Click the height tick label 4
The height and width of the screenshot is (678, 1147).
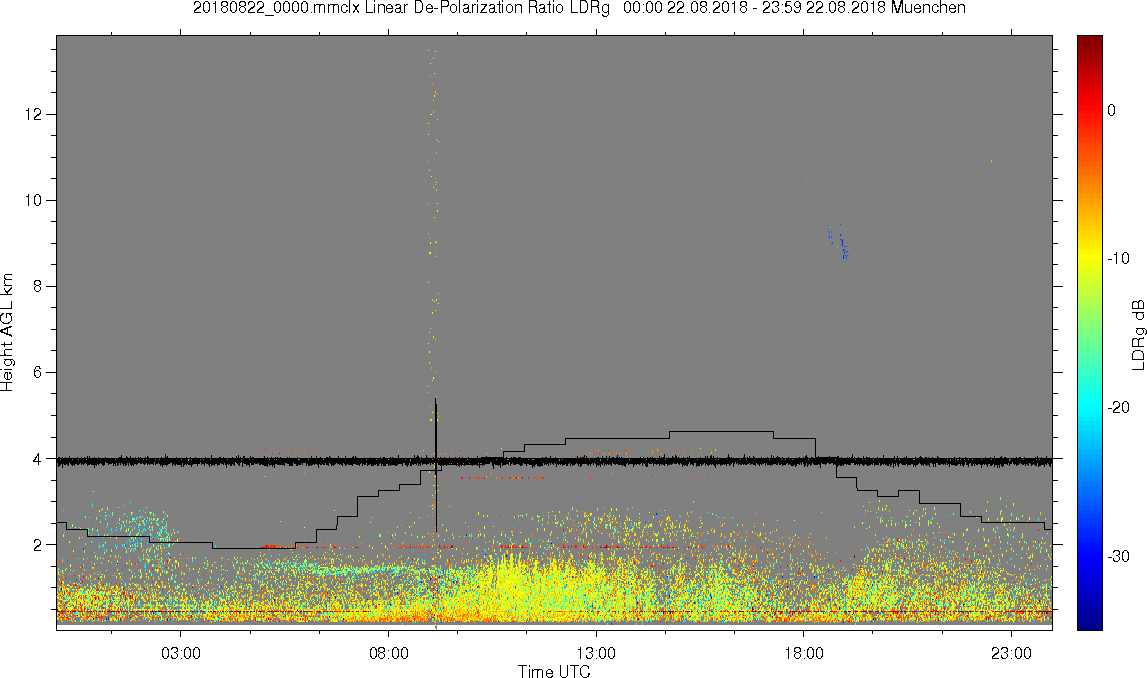pos(38,459)
